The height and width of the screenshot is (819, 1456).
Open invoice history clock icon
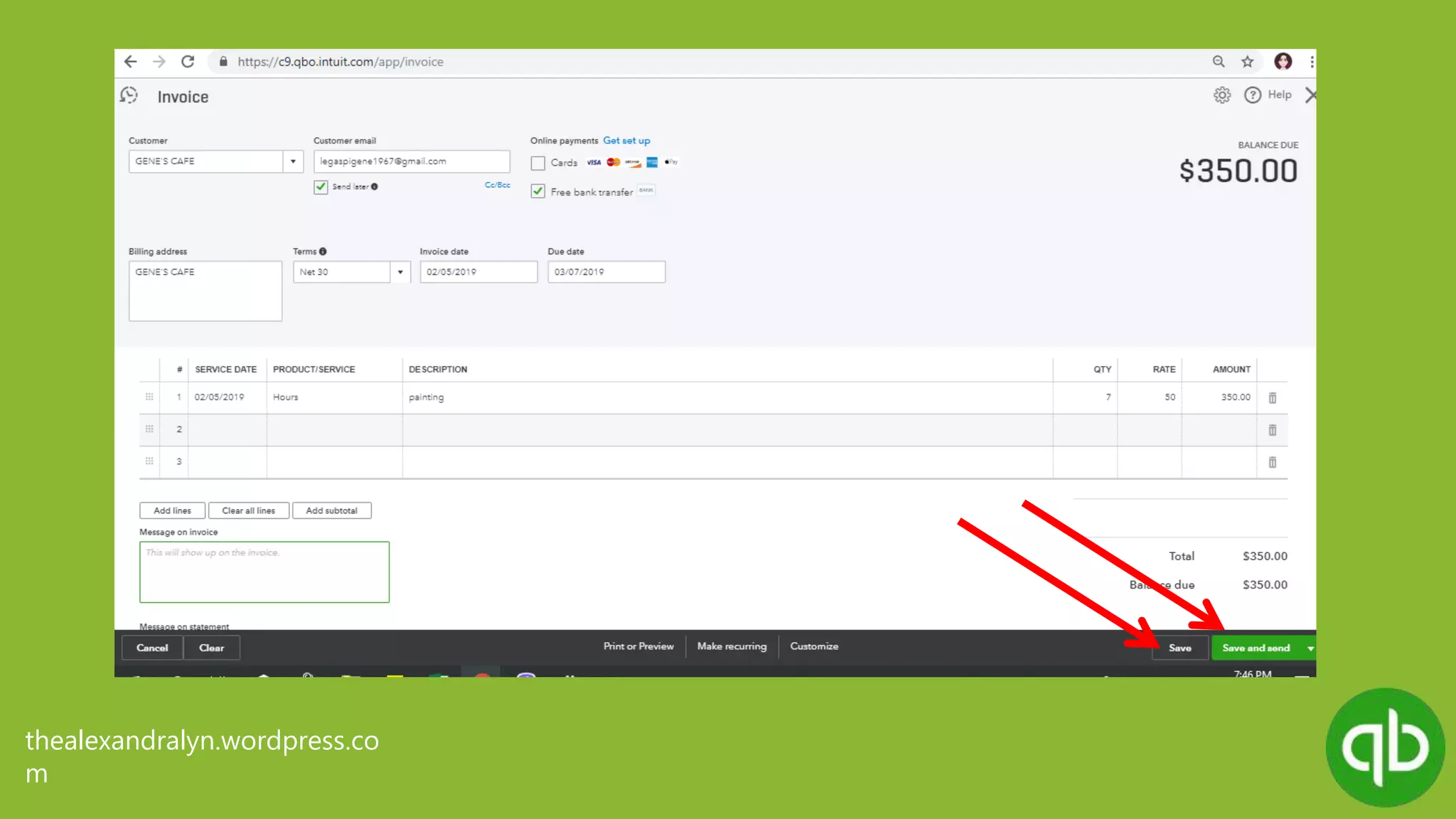129,95
